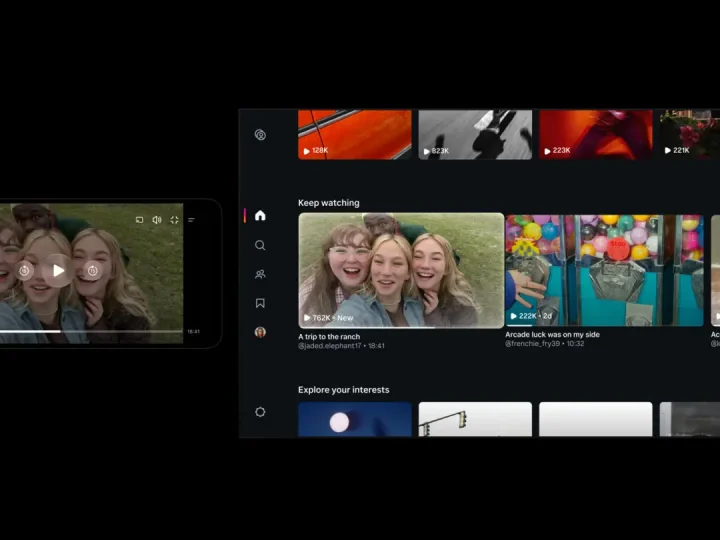Viewport: 720px width, 540px height.
Task: Select the 'A trip to the ranch' title
Action: [329, 337]
